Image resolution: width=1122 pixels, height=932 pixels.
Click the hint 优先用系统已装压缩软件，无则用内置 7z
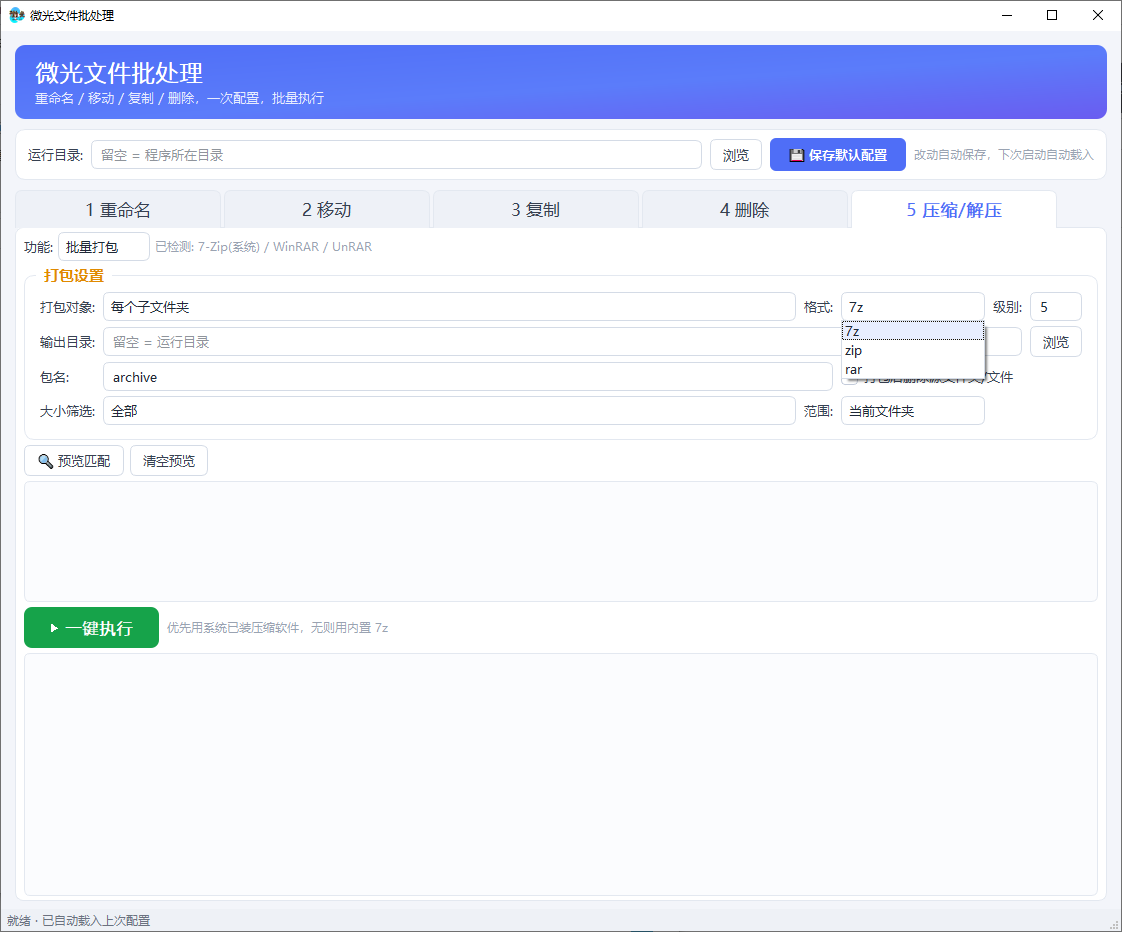tap(278, 628)
